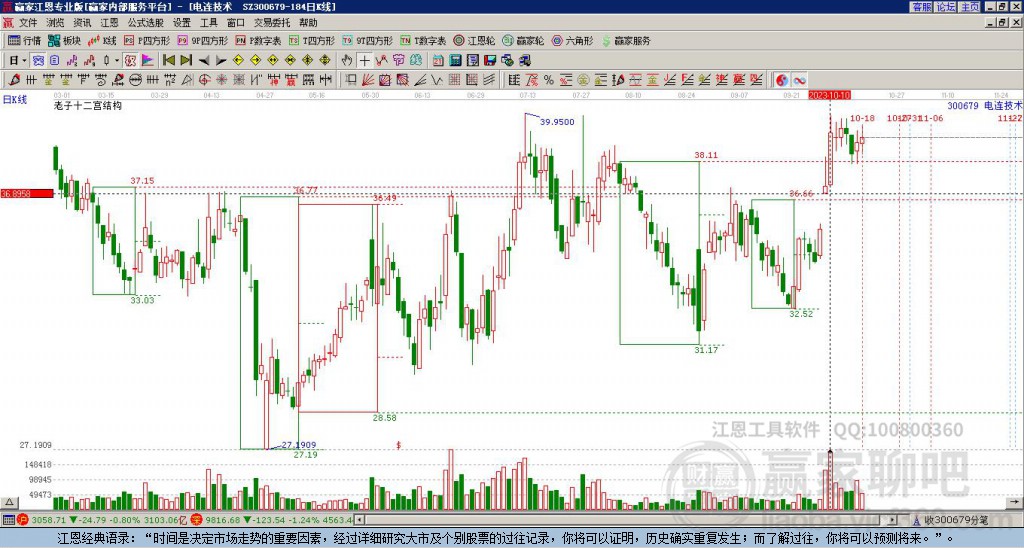Open the 浏览 menu
The width and height of the screenshot is (1024, 548).
click(x=56, y=23)
